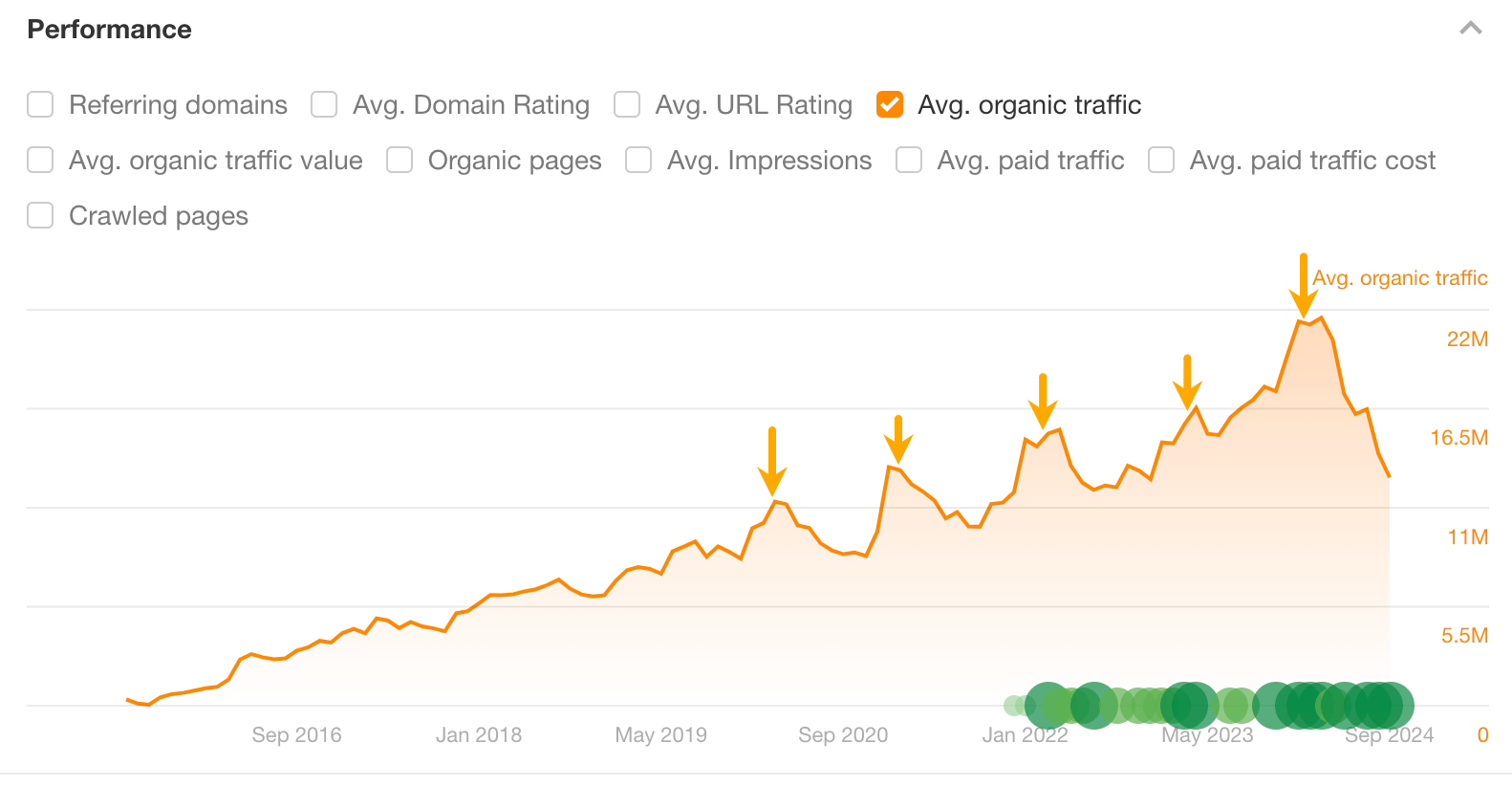Image resolution: width=1512 pixels, height=786 pixels.
Task: Uncheck Avg. organic traffic
Action: click(889, 104)
